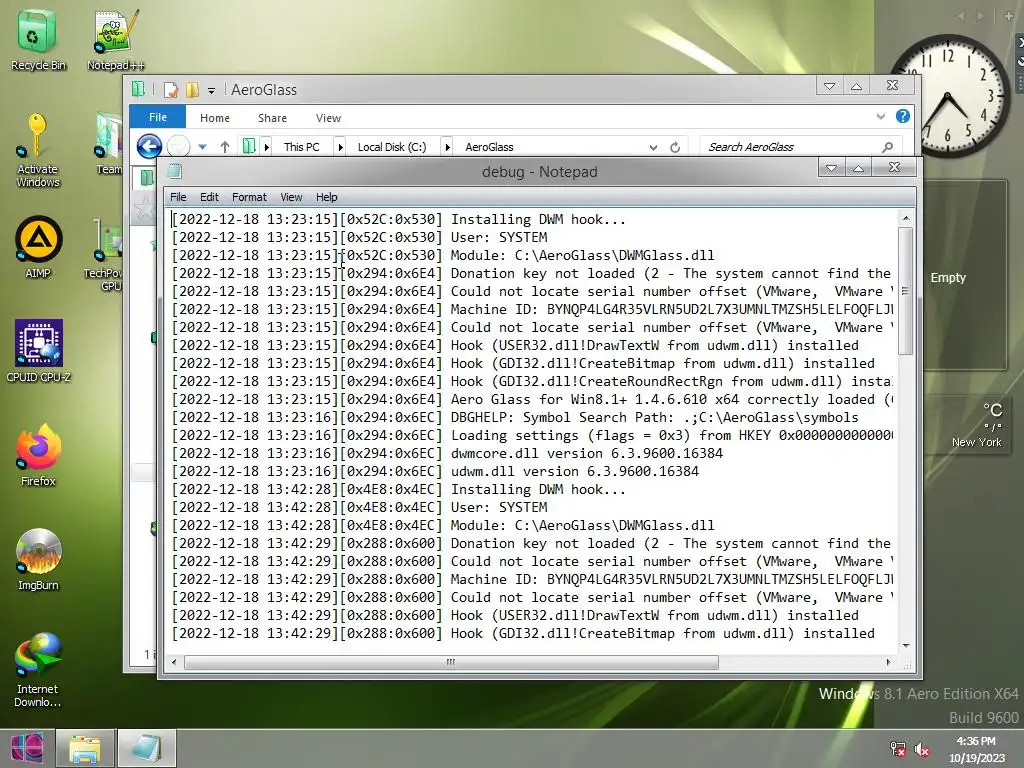
Task: Click Notepad scroll down arrow
Action: [906, 646]
